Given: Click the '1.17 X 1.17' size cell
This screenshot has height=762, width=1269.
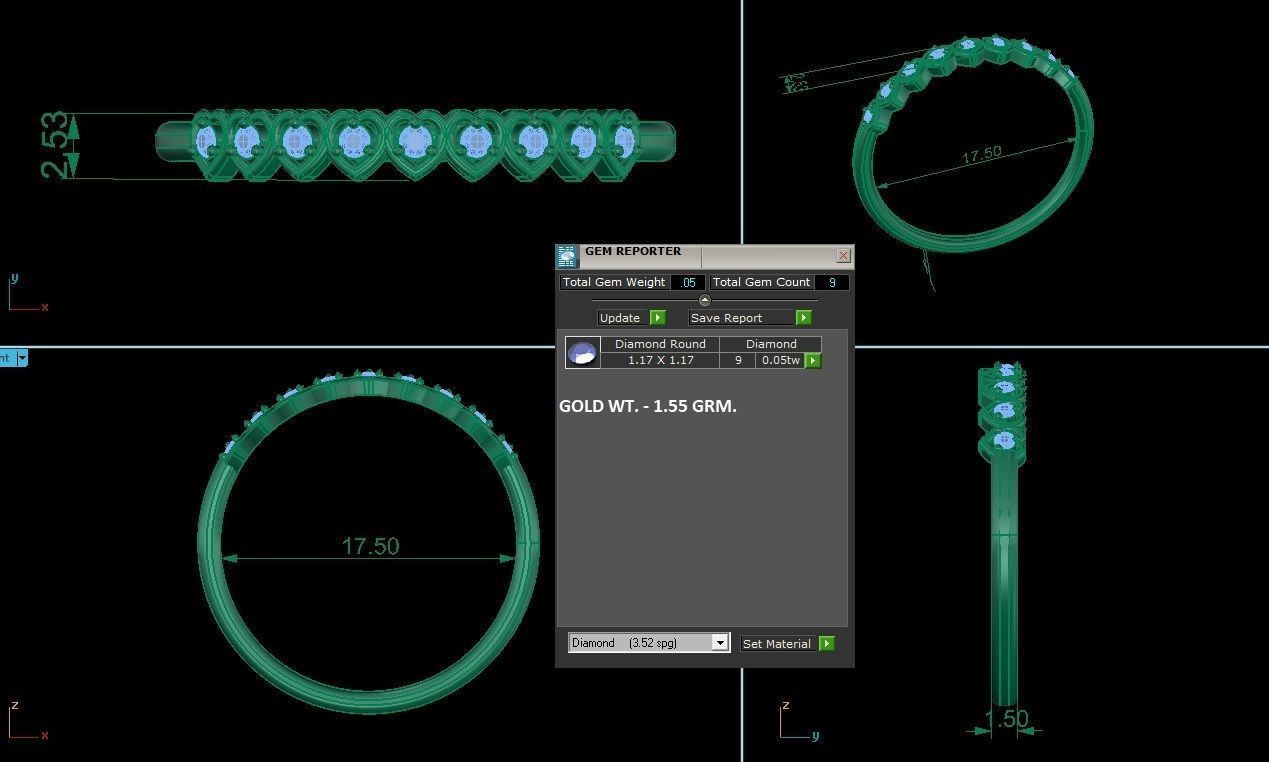Looking at the screenshot, I should pyautogui.click(x=660, y=360).
